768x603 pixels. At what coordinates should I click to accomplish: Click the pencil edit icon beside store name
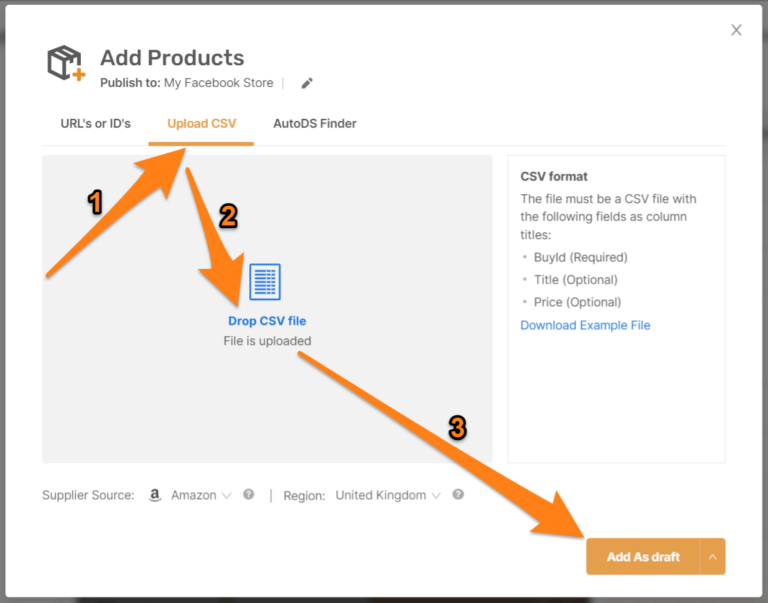pyautogui.click(x=307, y=83)
